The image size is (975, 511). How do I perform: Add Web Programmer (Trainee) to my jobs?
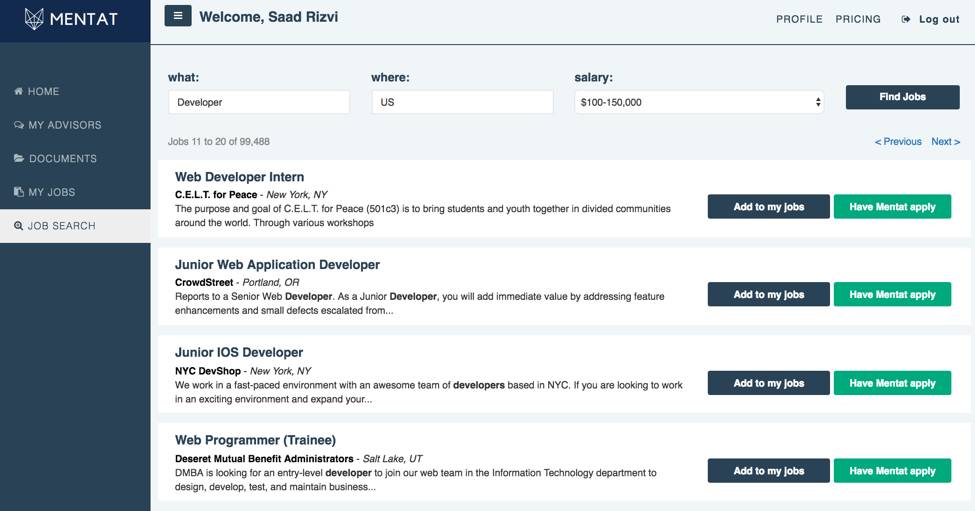768,471
